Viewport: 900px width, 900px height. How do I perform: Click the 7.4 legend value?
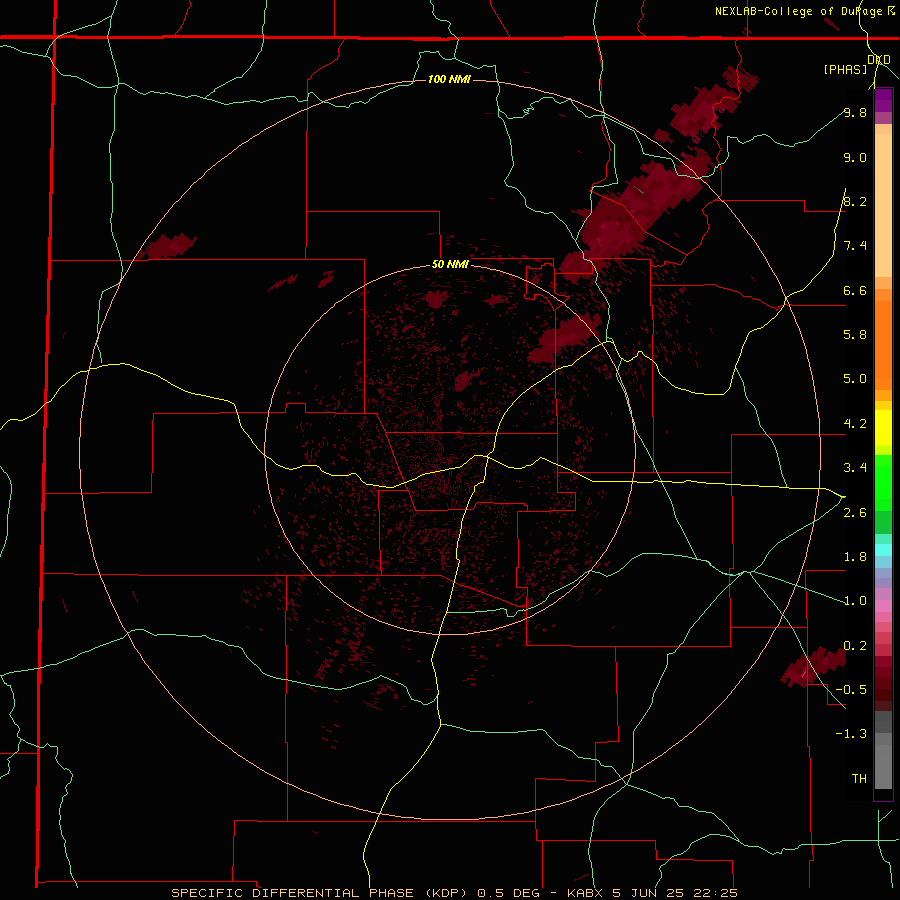855,246
